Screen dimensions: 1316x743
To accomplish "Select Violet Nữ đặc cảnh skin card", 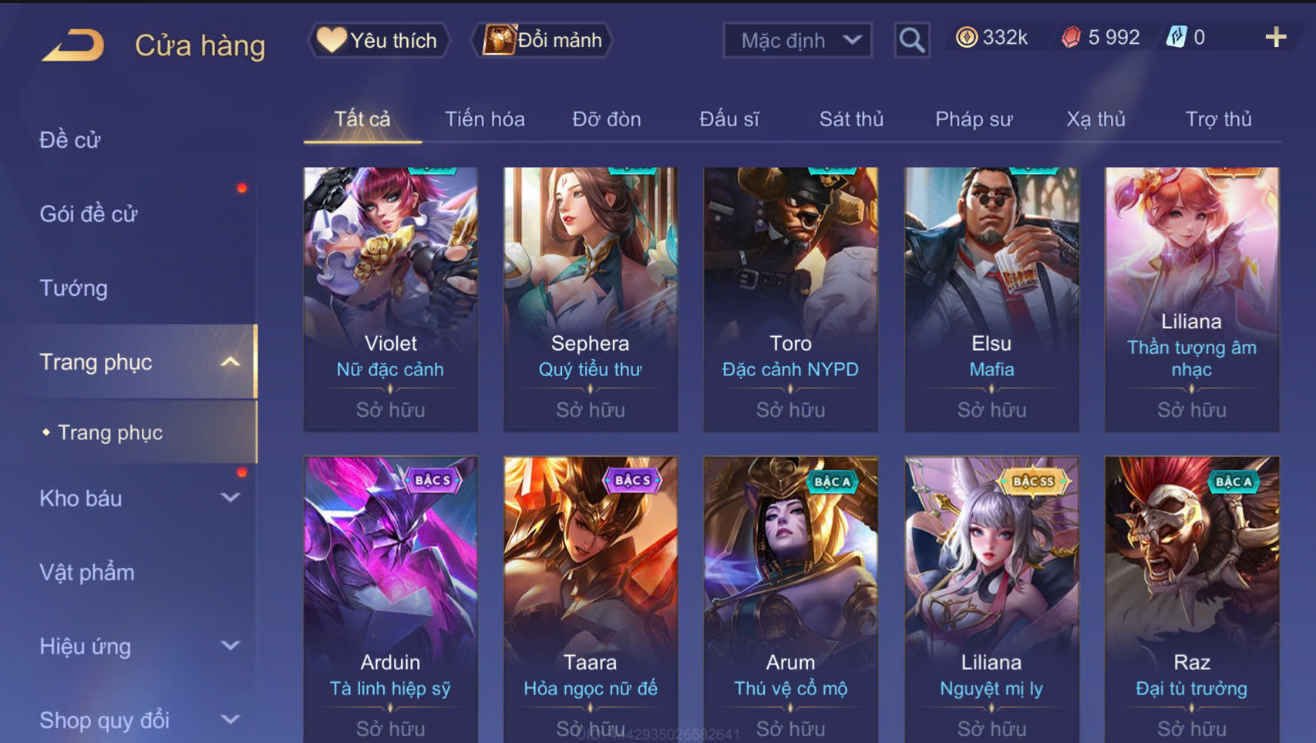I will click(390, 299).
